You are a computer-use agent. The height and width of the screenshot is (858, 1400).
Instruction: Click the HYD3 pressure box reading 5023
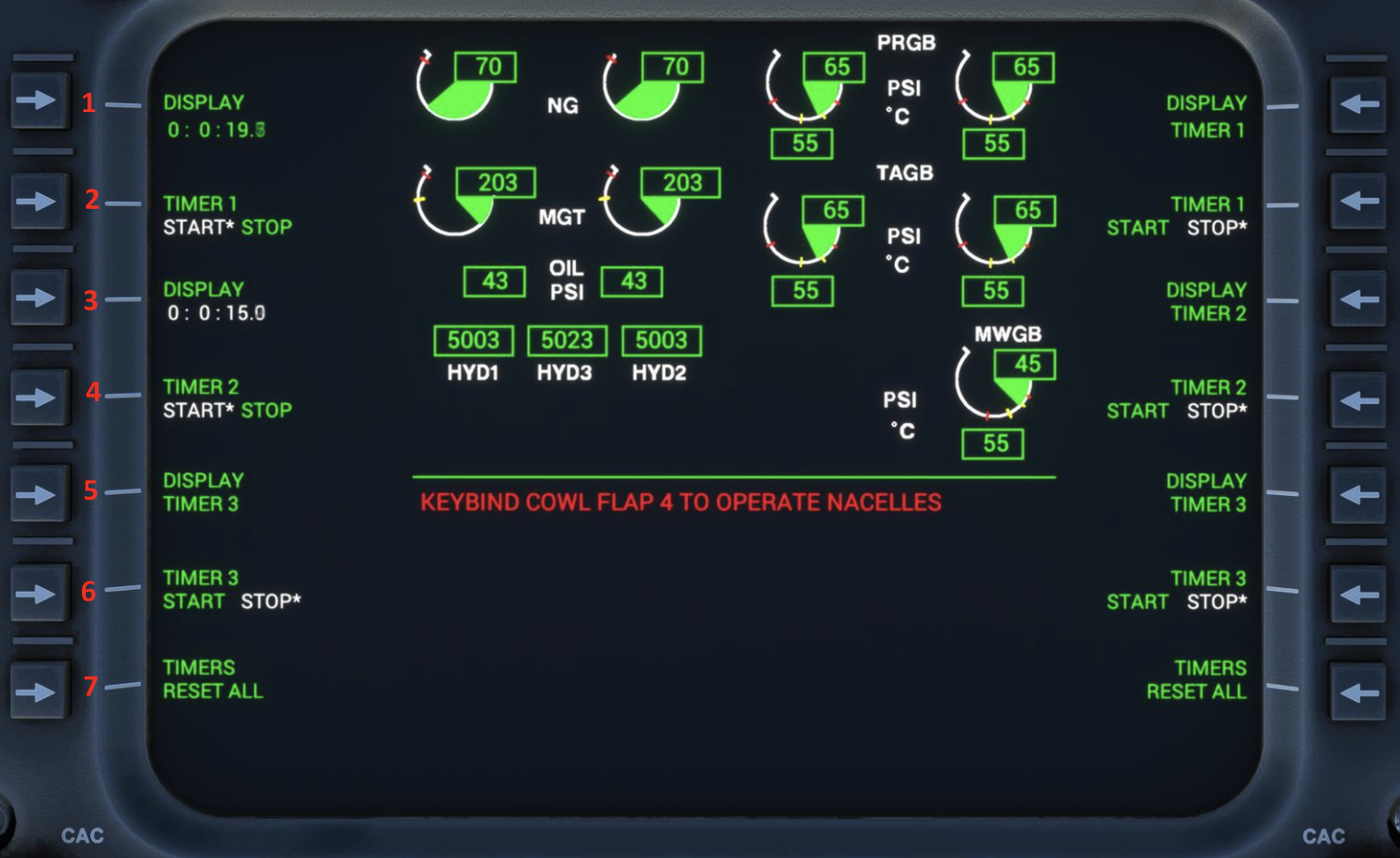pyautogui.click(x=567, y=341)
